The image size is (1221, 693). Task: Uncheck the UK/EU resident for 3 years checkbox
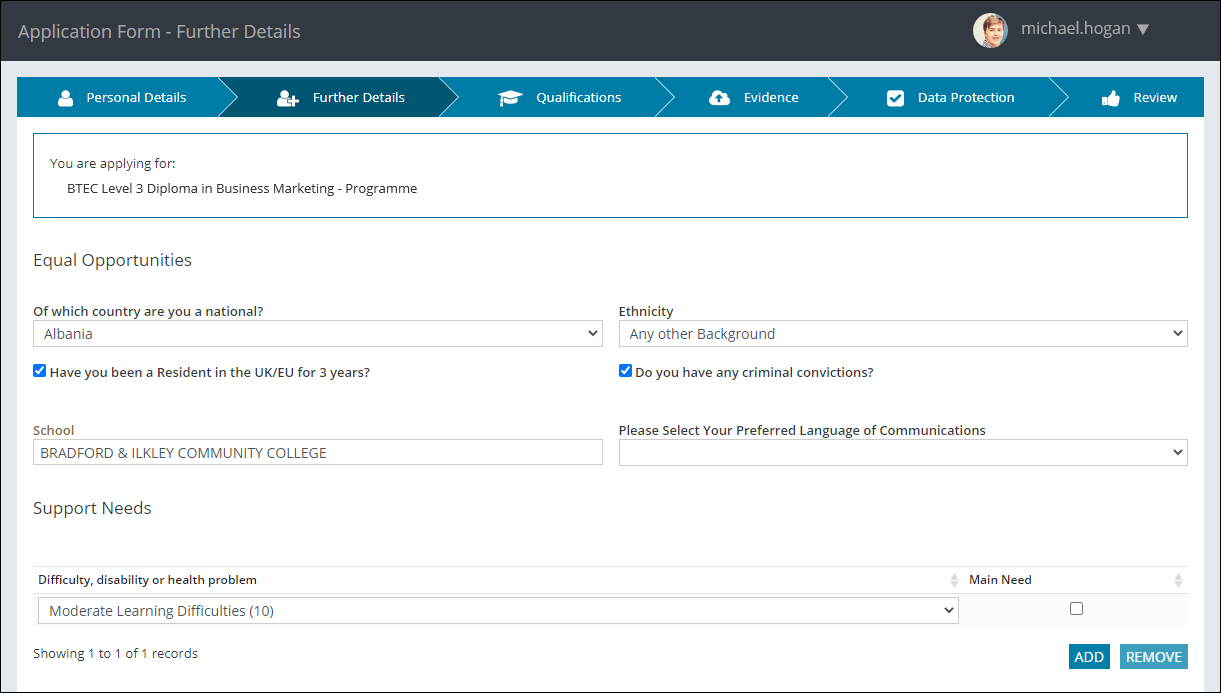(40, 371)
